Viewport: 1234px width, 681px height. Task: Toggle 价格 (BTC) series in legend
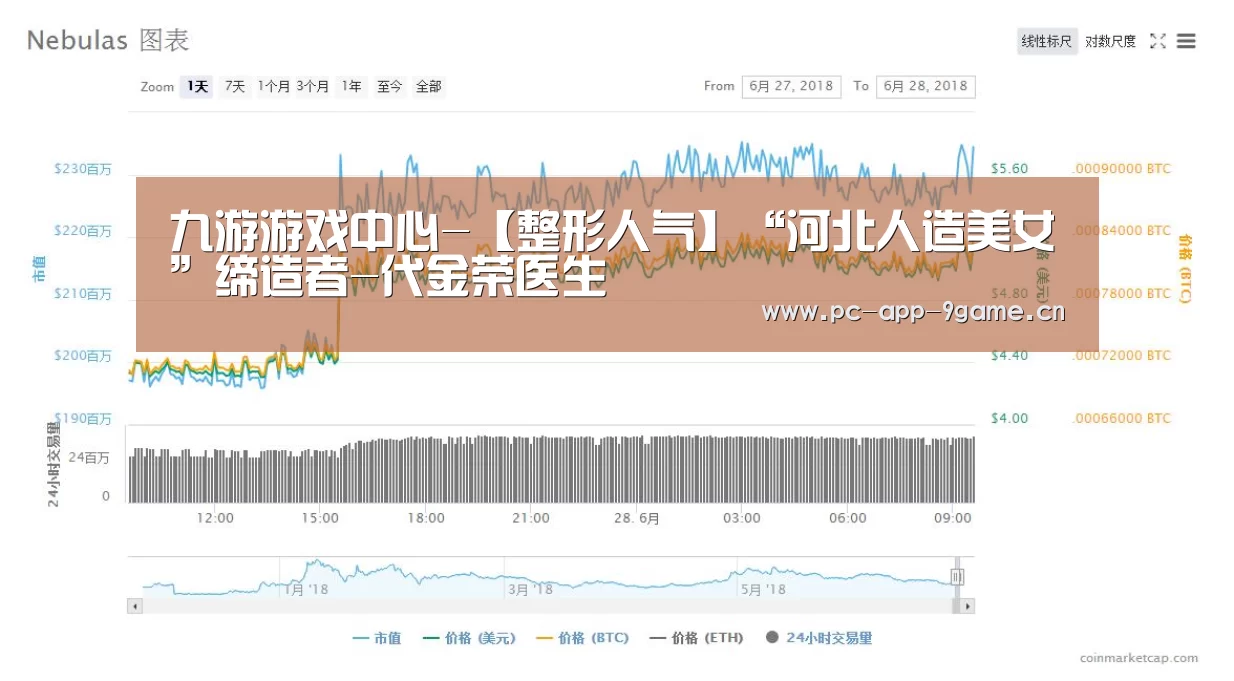(583, 637)
